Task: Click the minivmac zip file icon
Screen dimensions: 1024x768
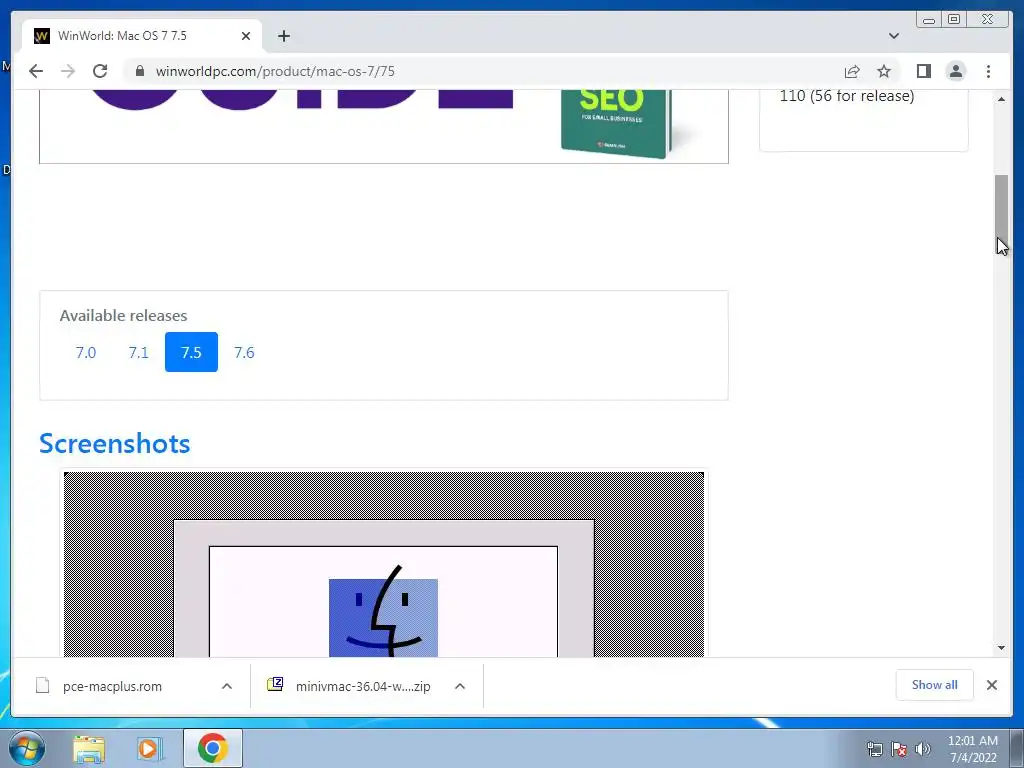Action: (x=275, y=684)
